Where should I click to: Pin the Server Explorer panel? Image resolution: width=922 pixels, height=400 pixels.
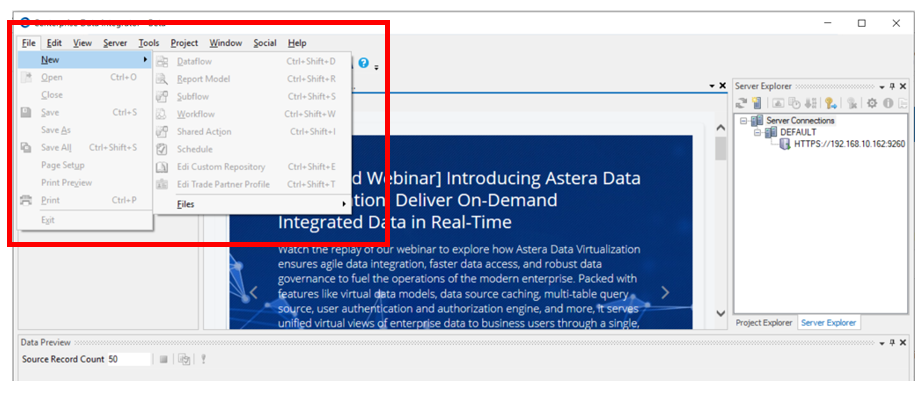(x=893, y=87)
